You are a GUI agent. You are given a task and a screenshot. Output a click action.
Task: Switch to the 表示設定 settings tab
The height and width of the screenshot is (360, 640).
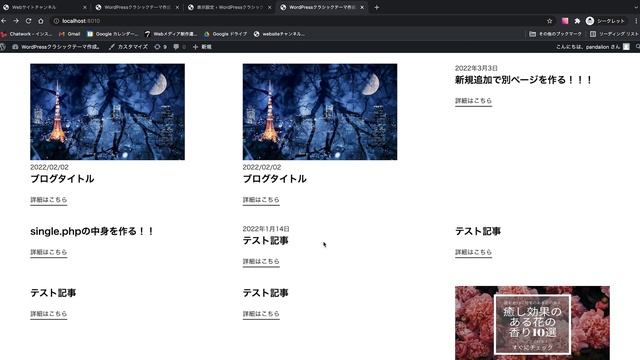pyautogui.click(x=229, y=7)
